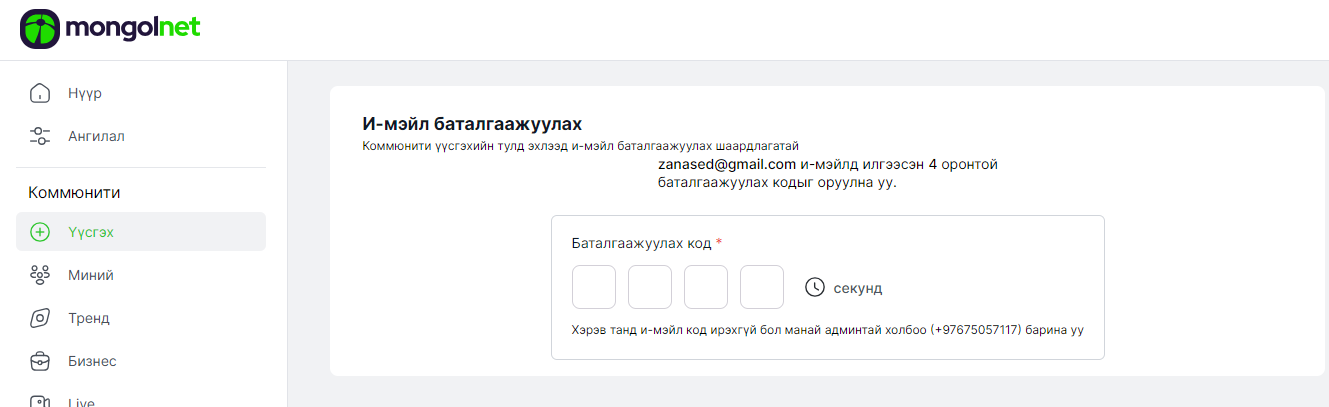Select Ангилал in the sidebar
This screenshot has height=407, width=1329.
click(96, 136)
